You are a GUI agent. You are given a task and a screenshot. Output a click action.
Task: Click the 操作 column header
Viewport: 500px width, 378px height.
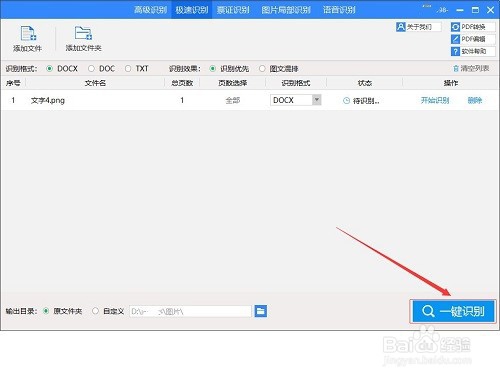(451, 83)
